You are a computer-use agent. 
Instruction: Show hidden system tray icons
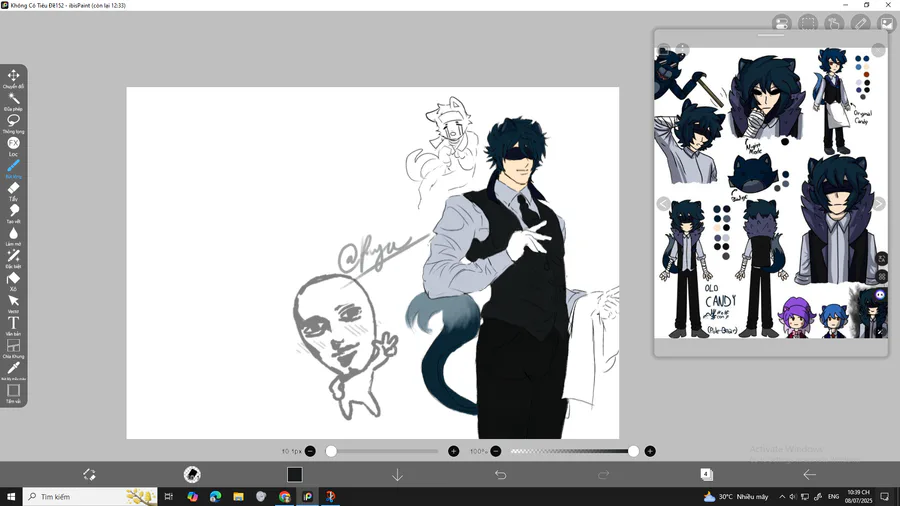coord(782,497)
